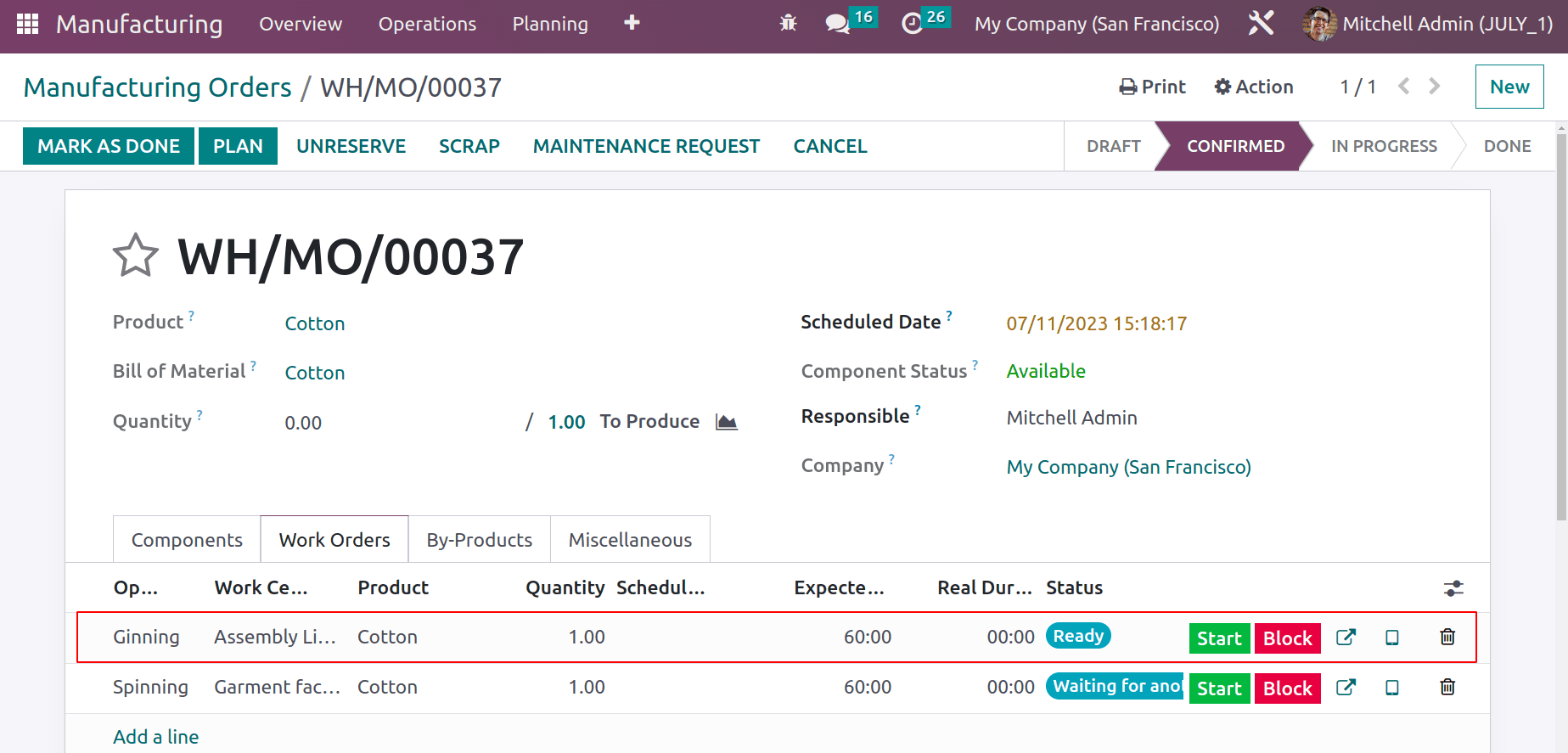The width and height of the screenshot is (1568, 753).
Task: Open My Company (San Francisco) company field link
Action: pyautogui.click(x=1128, y=467)
